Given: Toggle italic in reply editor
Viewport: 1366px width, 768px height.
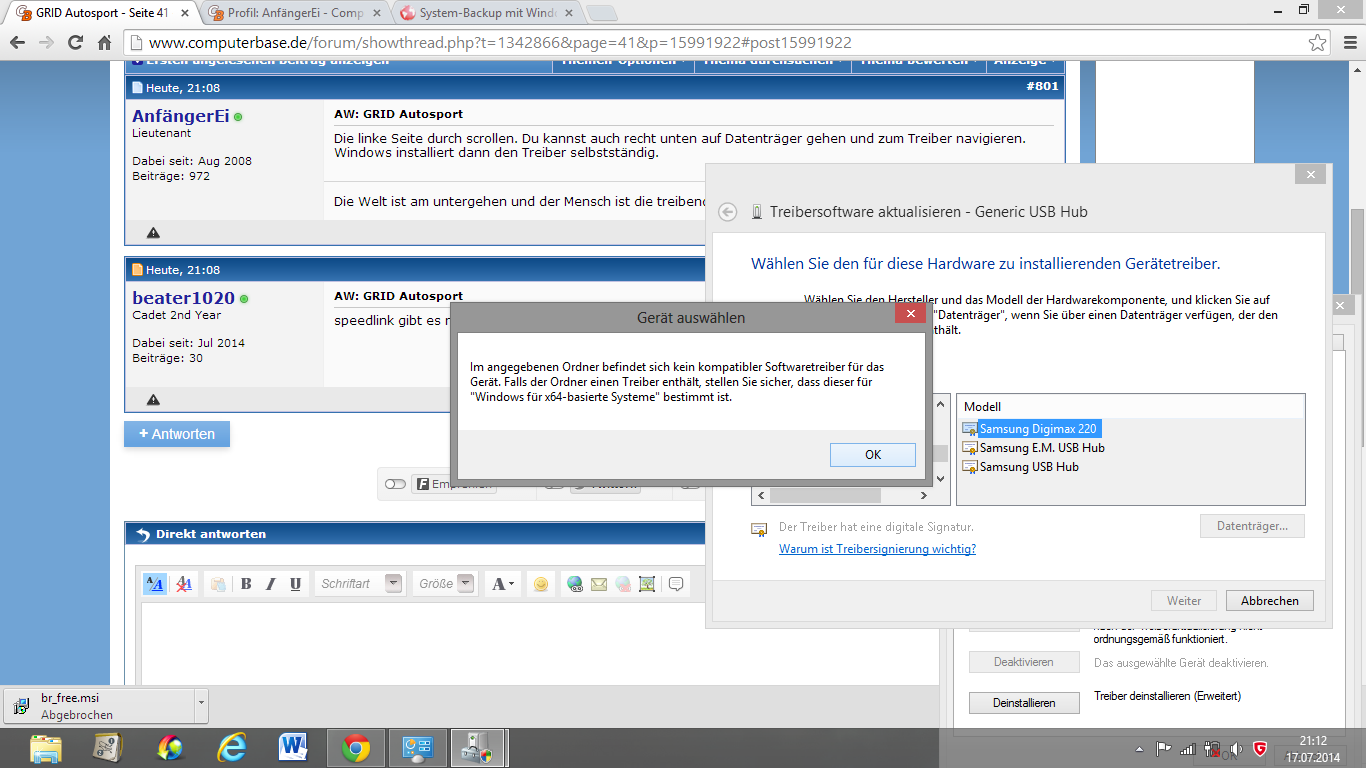Looking at the screenshot, I should pos(270,584).
